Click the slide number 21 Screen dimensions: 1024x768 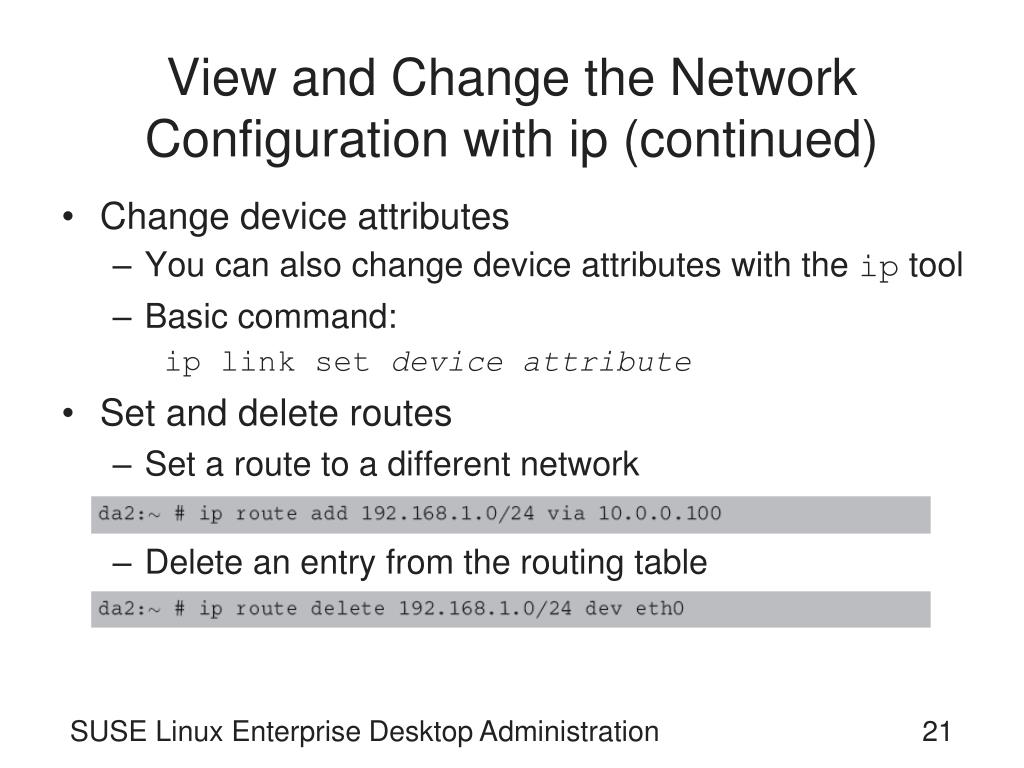936,731
